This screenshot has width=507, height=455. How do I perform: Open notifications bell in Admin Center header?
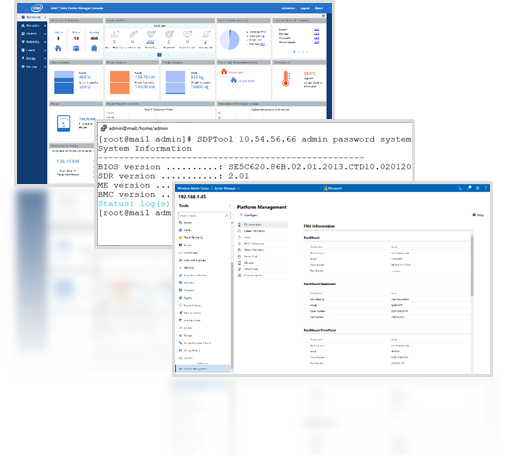469,188
